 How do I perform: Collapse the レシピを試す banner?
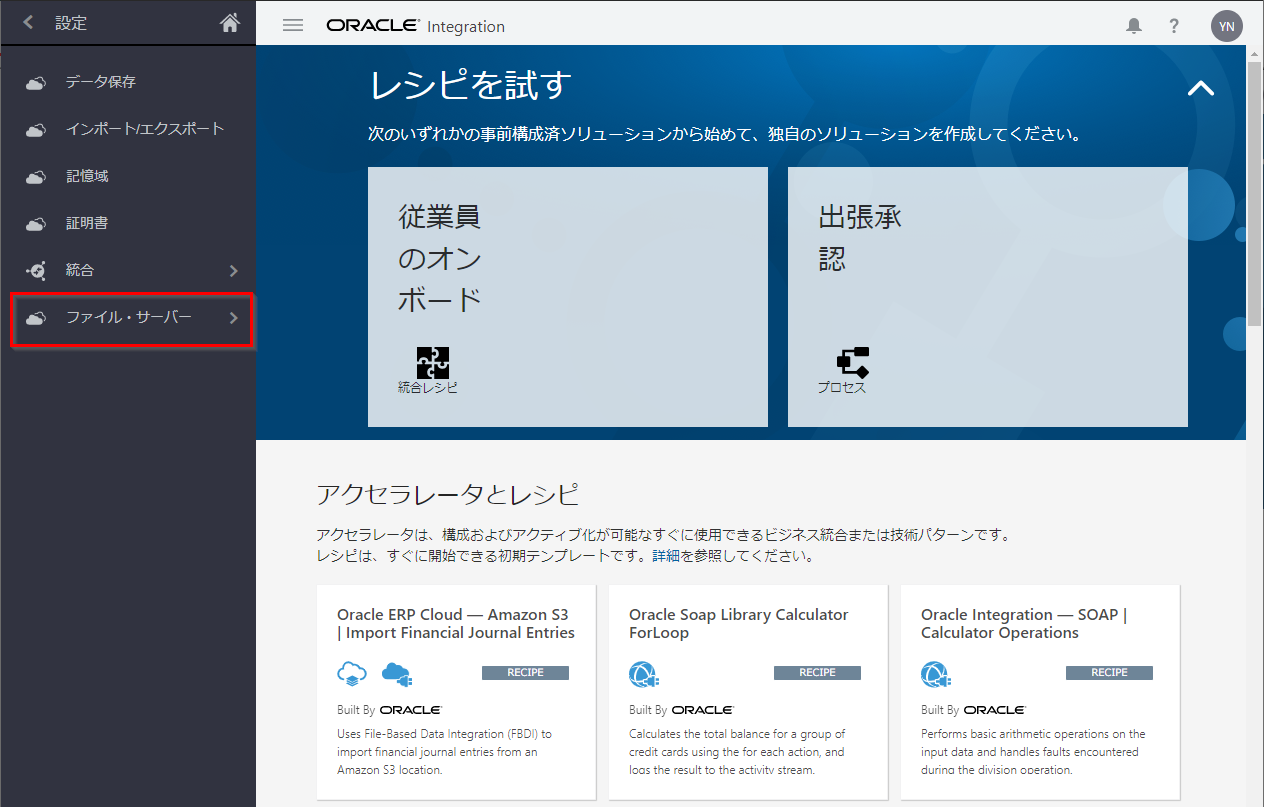1200,88
